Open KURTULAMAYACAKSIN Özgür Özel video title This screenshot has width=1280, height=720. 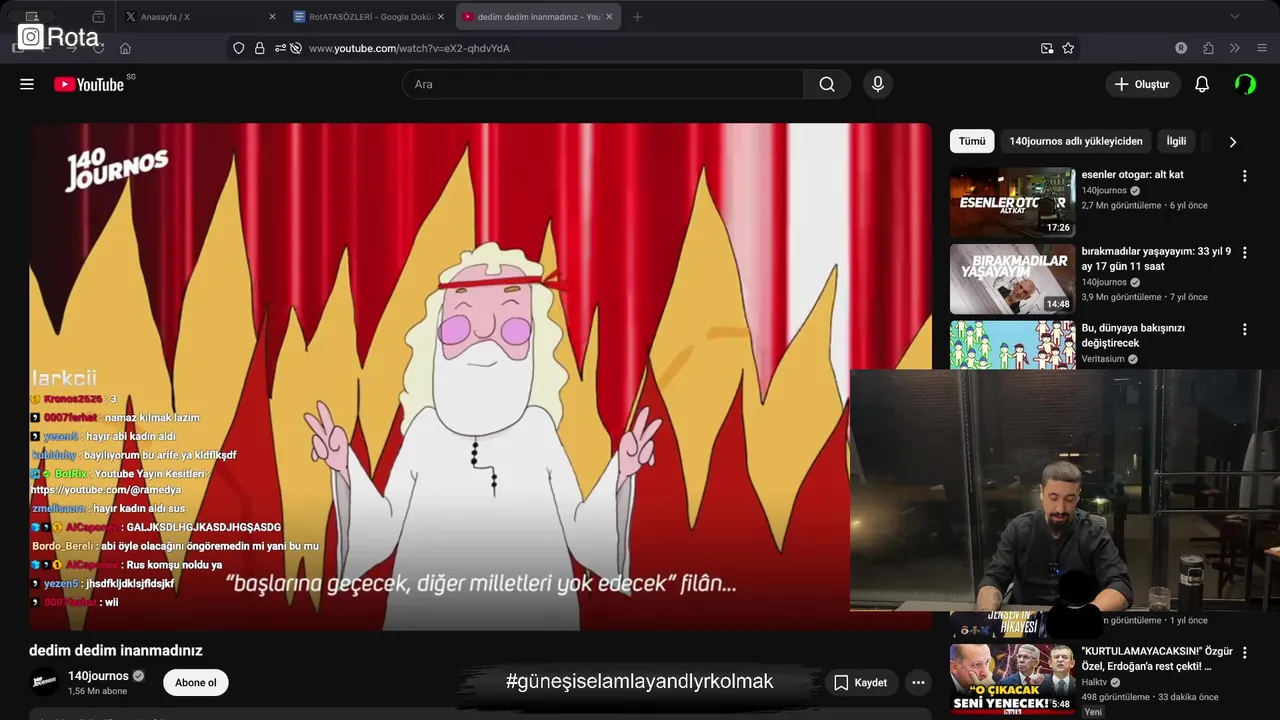click(x=1157, y=658)
